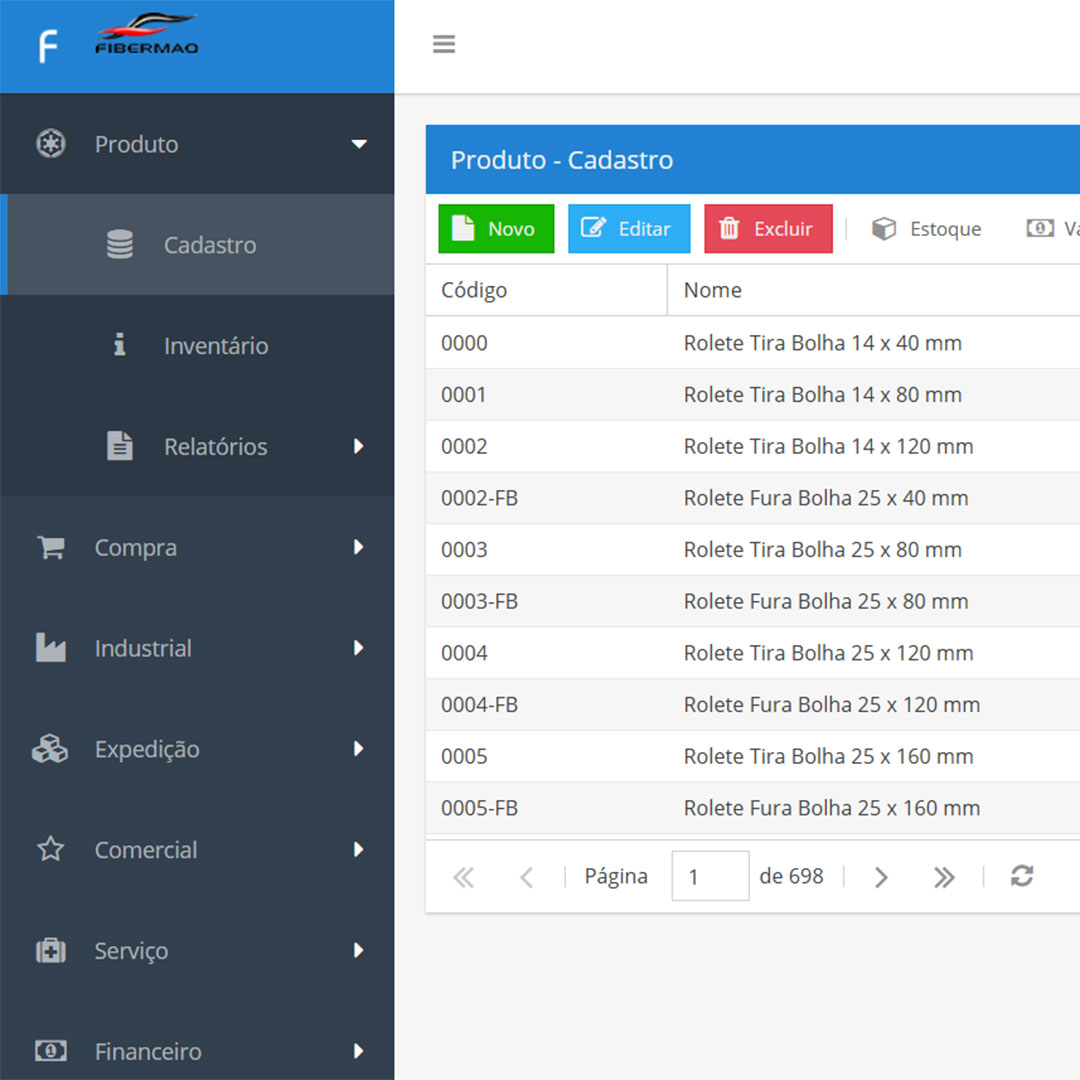Viewport: 1080px width, 1080px height.
Task: Select row with code 0005
Action: [753, 756]
